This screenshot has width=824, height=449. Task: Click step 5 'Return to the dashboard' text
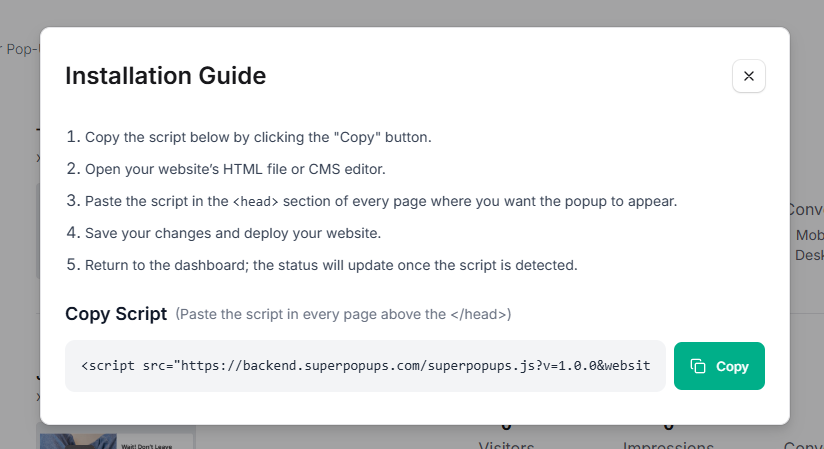331,265
